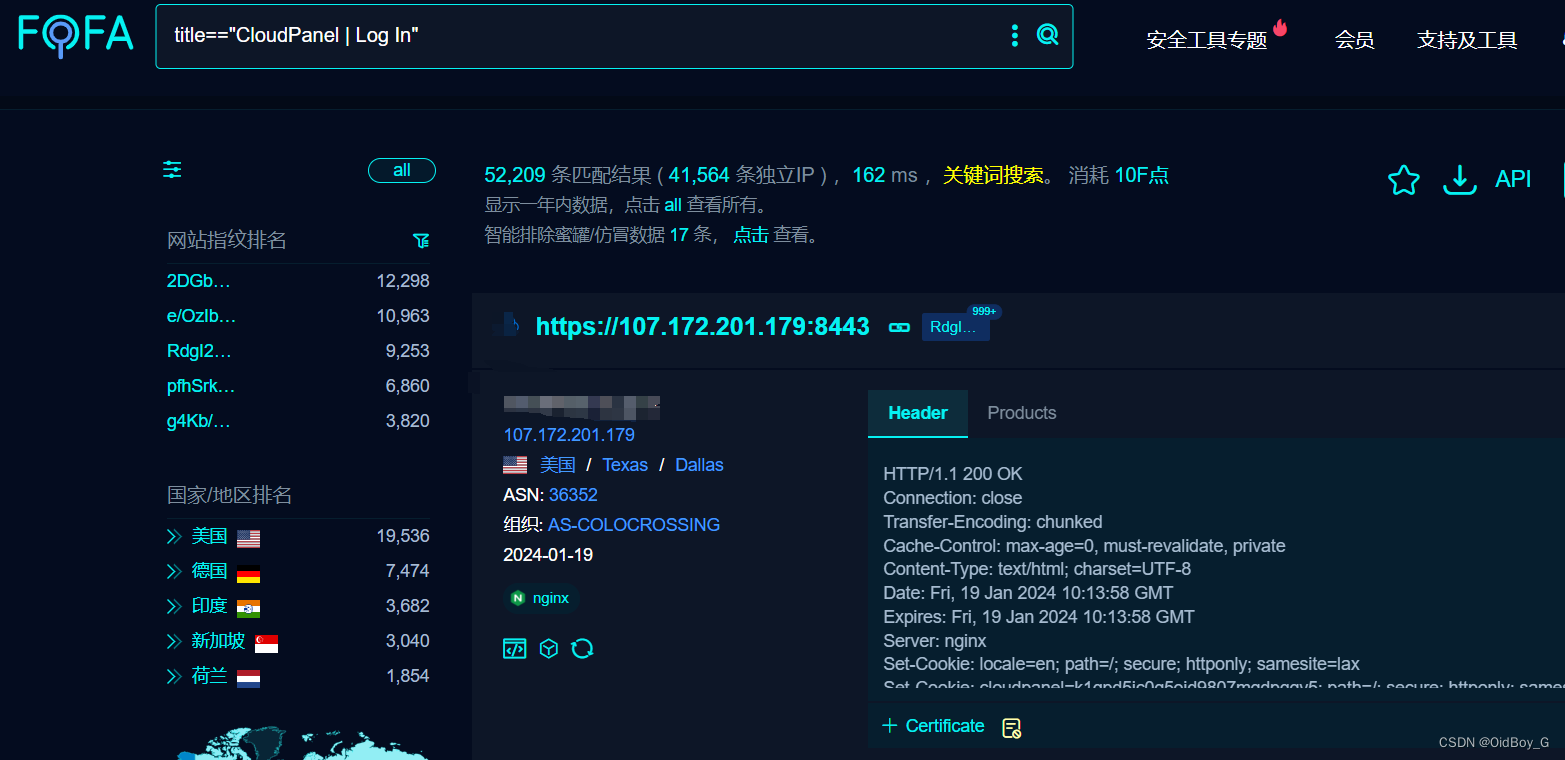Switch to the Products tab

(1022, 413)
